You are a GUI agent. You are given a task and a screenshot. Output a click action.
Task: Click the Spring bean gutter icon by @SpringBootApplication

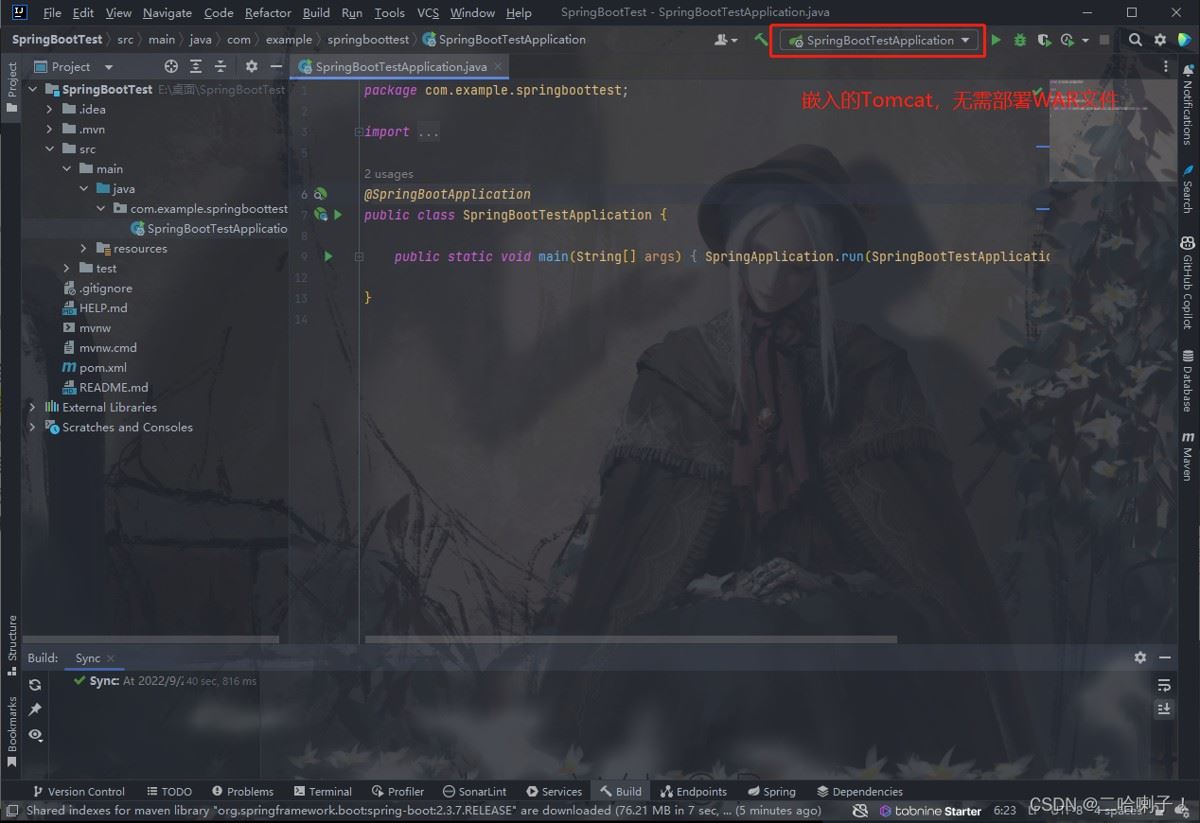[x=321, y=194]
